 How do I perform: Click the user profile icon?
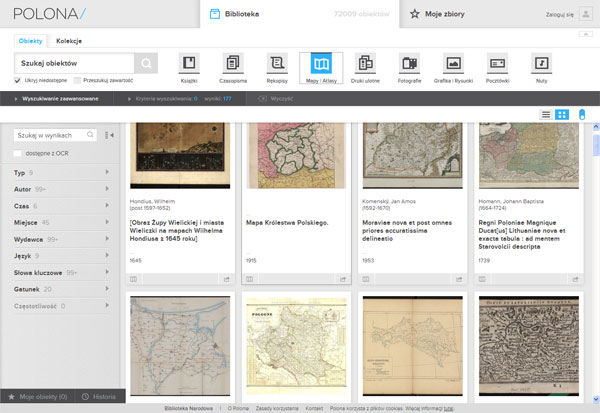(x=585, y=14)
